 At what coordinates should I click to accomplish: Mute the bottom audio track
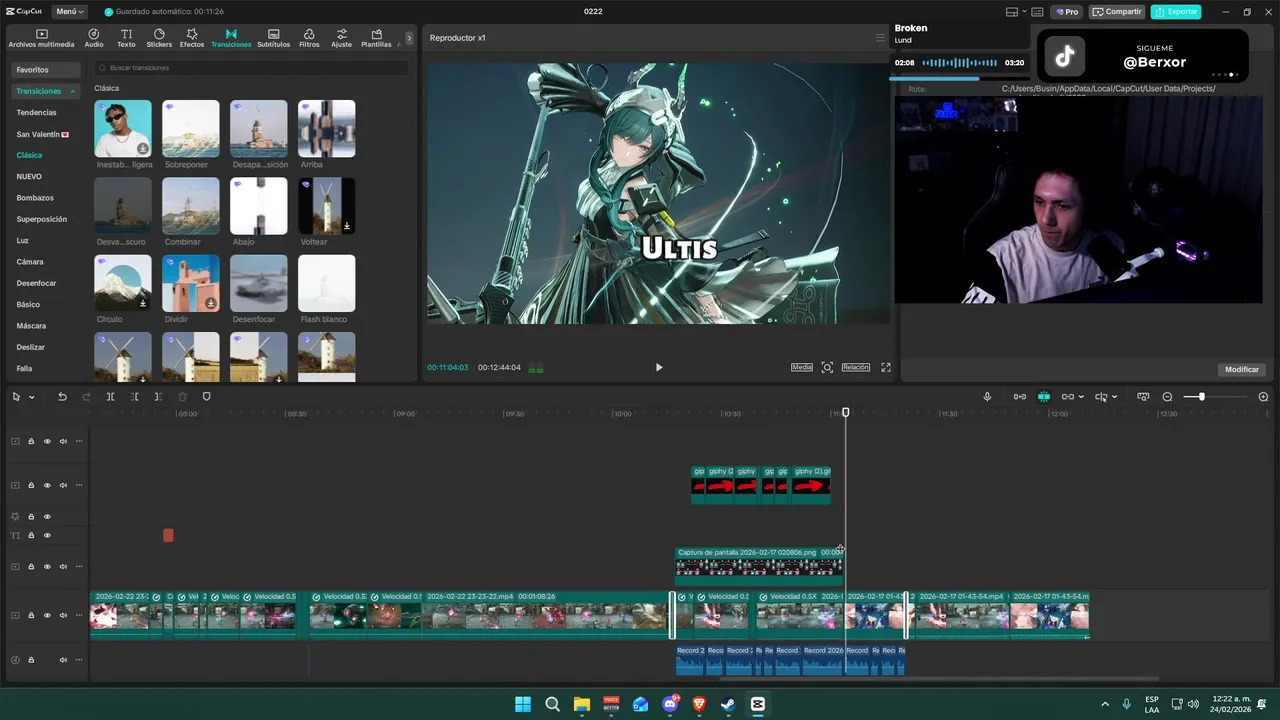point(63,660)
